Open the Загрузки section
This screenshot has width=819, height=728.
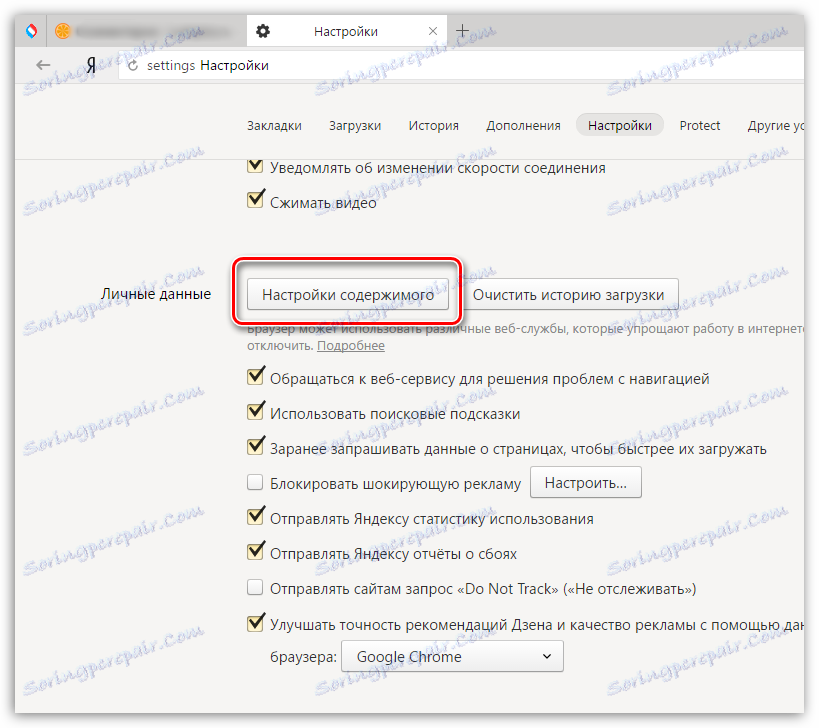tap(355, 125)
